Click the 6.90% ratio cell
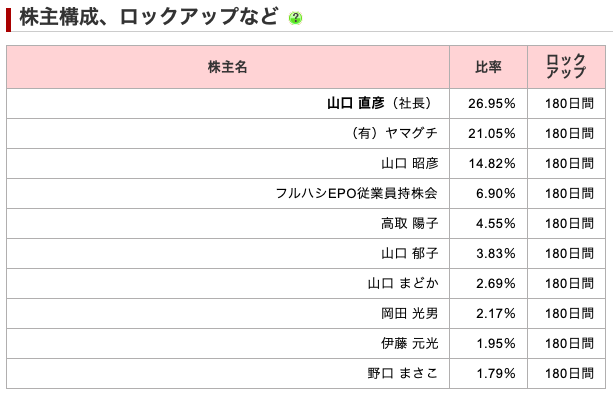Image resolution: width=613 pixels, height=393 pixels. pos(488,193)
